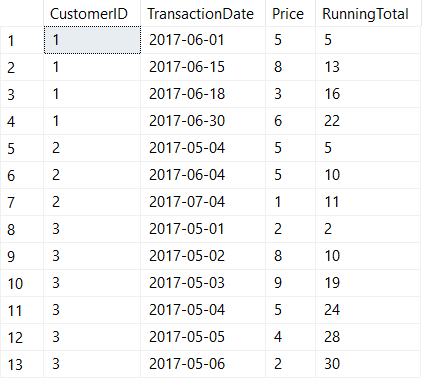The height and width of the screenshot is (386, 426).
Task: Click row header number 13
Action: (x=22, y=364)
